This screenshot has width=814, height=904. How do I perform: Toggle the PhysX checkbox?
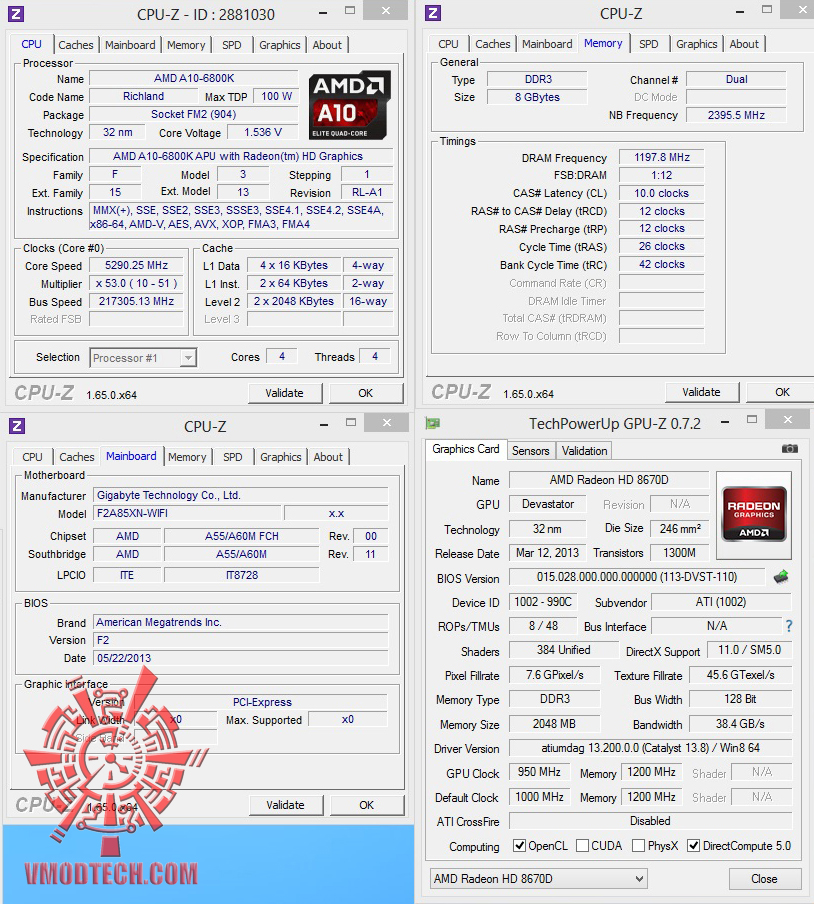pyautogui.click(x=638, y=846)
